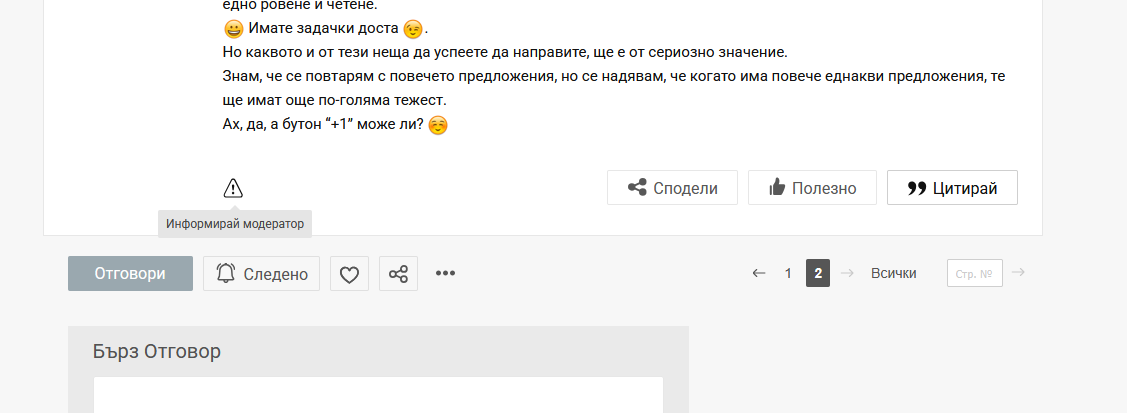Select current page 2 in pagination
1127x413 pixels.
[818, 273]
